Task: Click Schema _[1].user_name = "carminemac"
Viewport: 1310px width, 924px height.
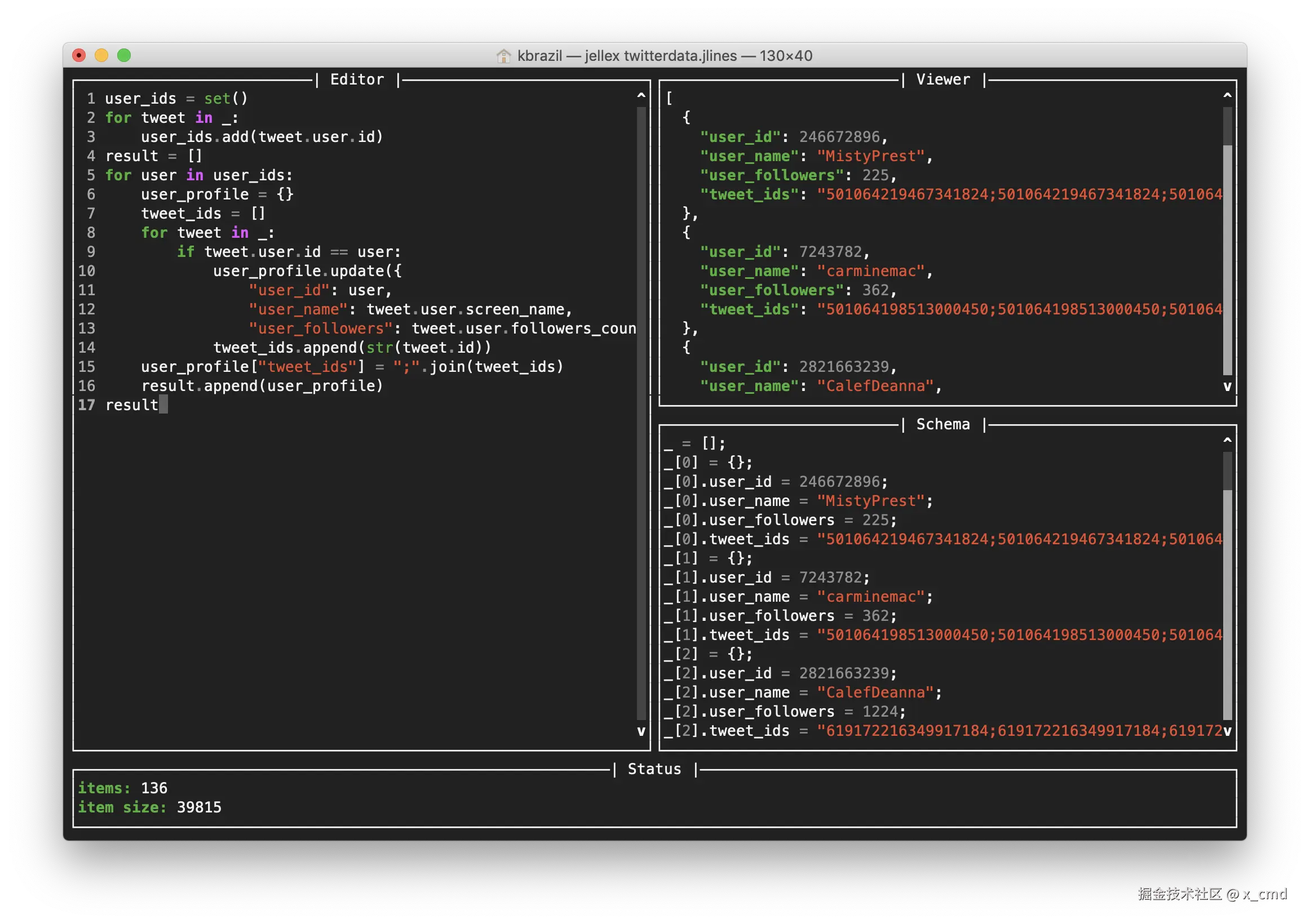Action: pos(798,597)
